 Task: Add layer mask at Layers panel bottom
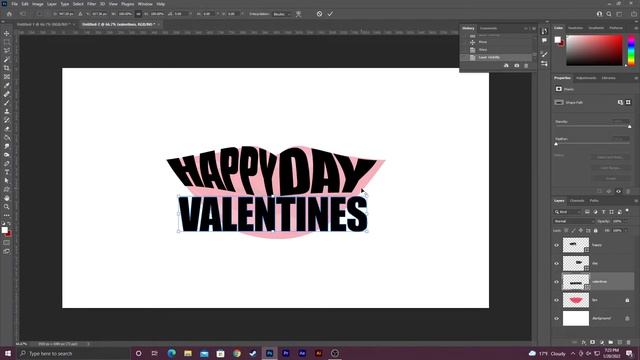pos(593,342)
